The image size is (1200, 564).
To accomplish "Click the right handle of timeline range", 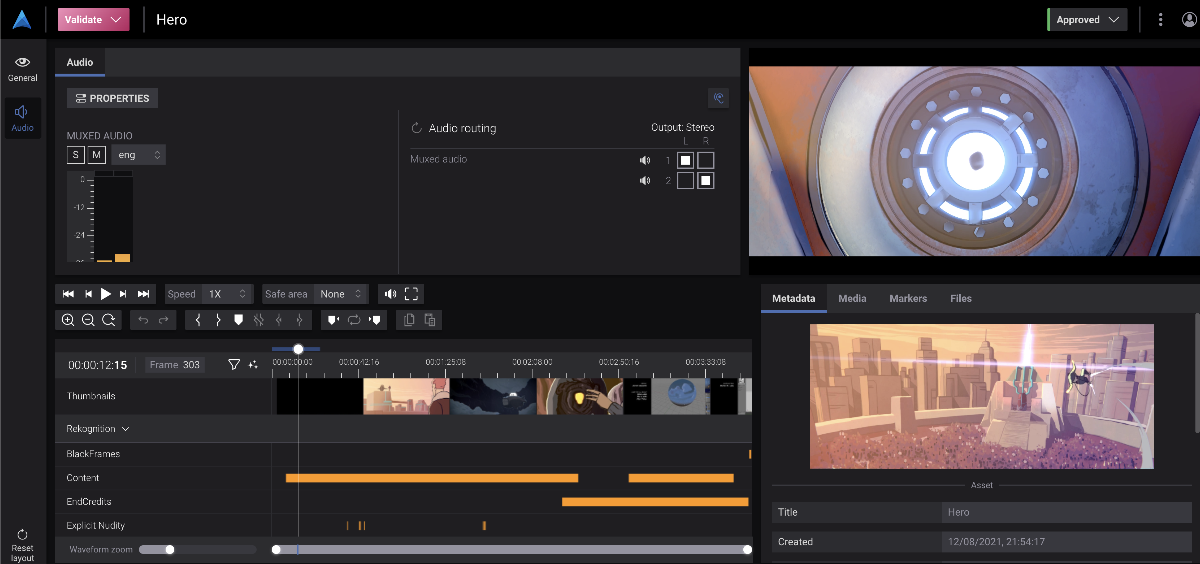I will (x=747, y=549).
